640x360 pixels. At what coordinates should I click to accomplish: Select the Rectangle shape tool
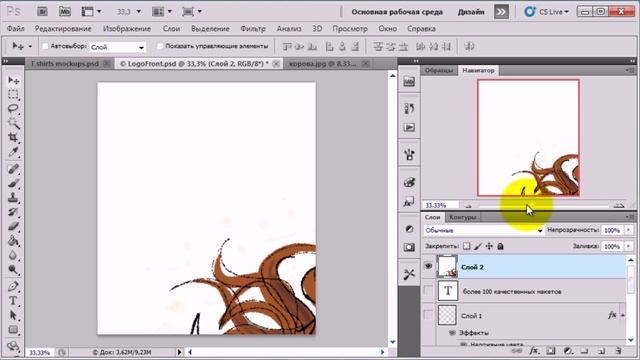click(13, 329)
